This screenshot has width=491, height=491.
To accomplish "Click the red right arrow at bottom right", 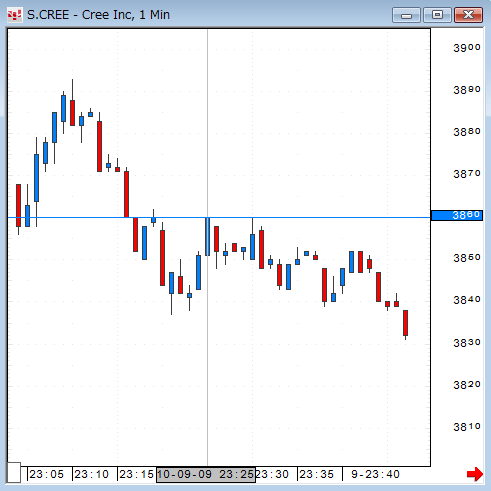I will [x=475, y=474].
